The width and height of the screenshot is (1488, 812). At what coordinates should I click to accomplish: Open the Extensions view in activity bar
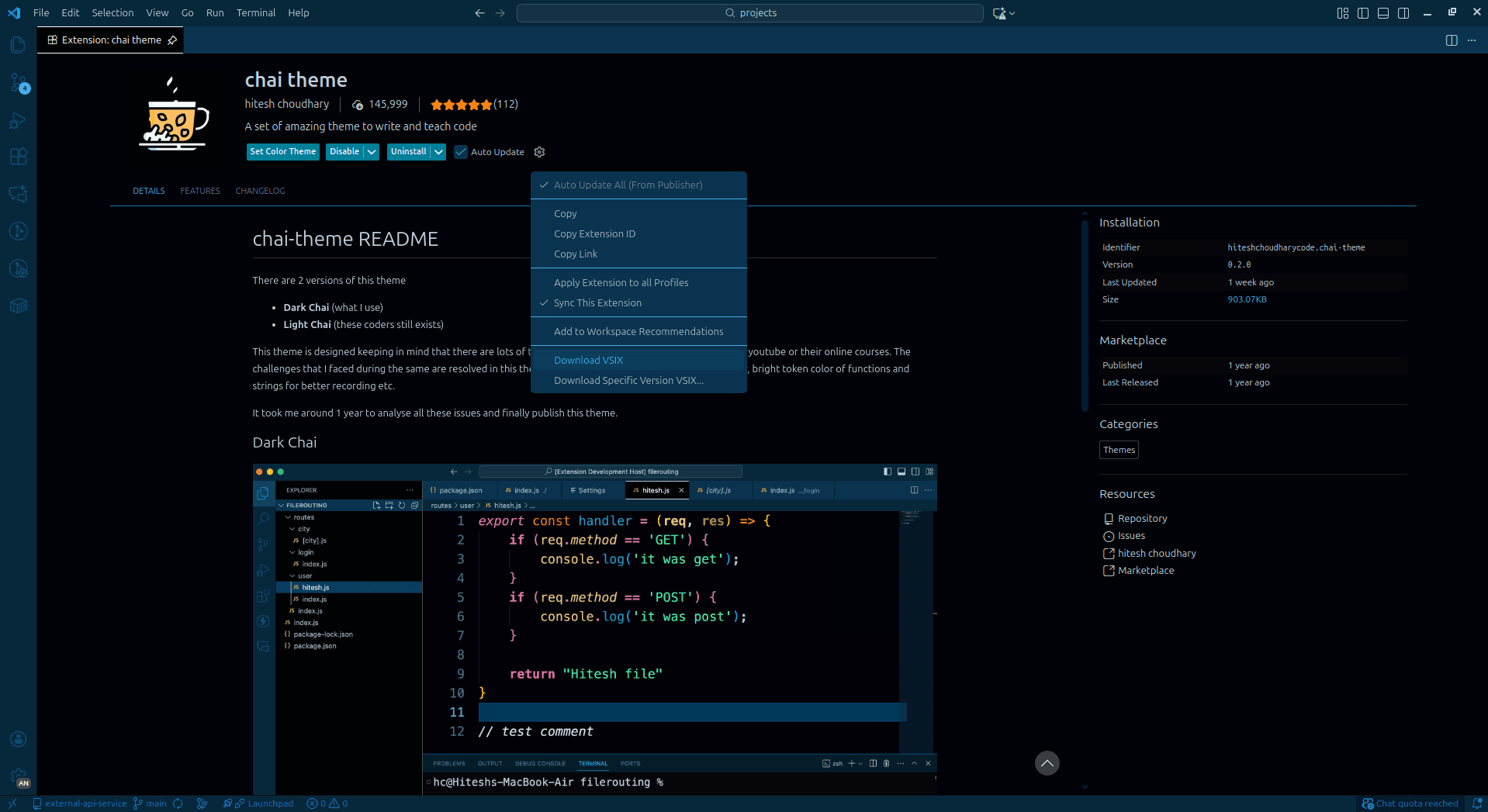point(18,157)
